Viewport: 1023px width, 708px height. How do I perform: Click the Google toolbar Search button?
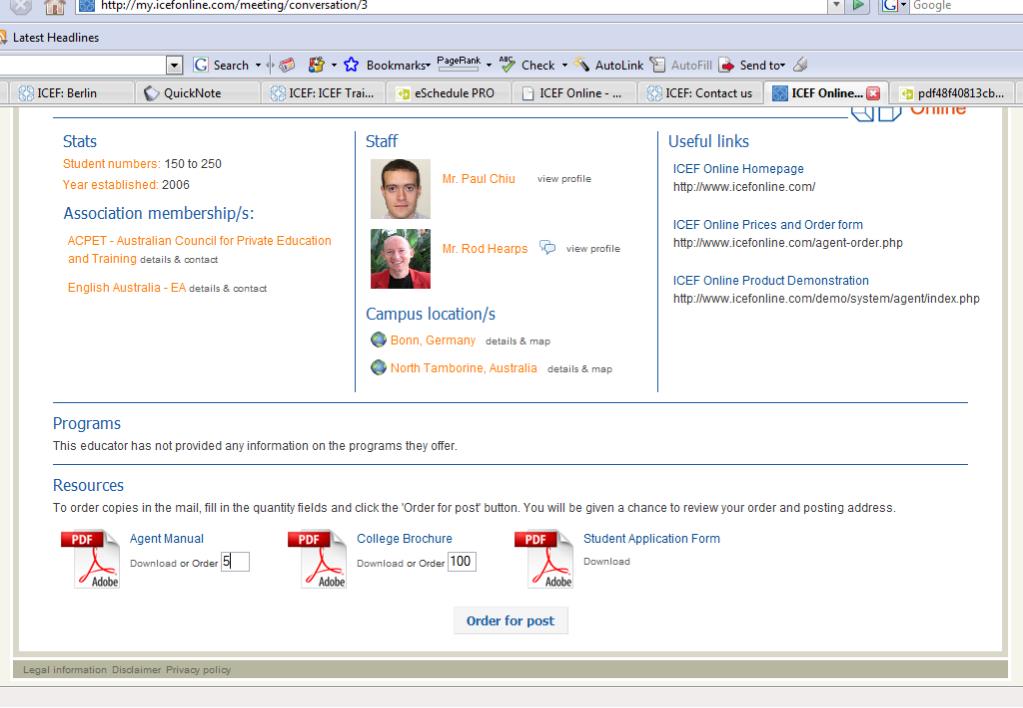(x=221, y=65)
